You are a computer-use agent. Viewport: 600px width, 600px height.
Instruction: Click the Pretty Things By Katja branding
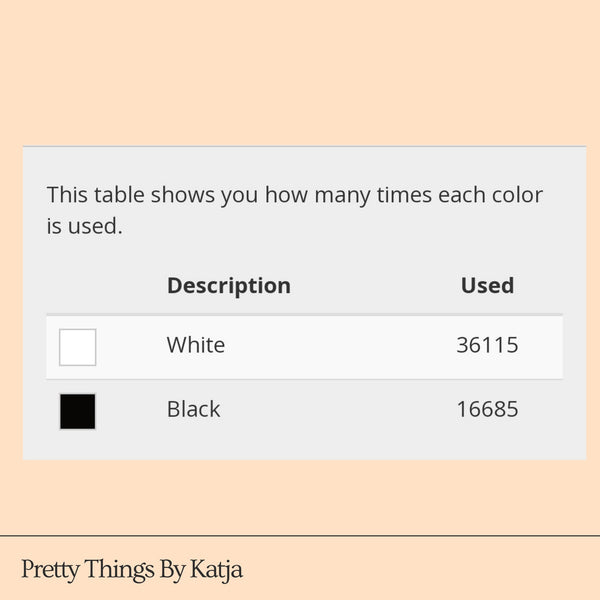point(132,570)
